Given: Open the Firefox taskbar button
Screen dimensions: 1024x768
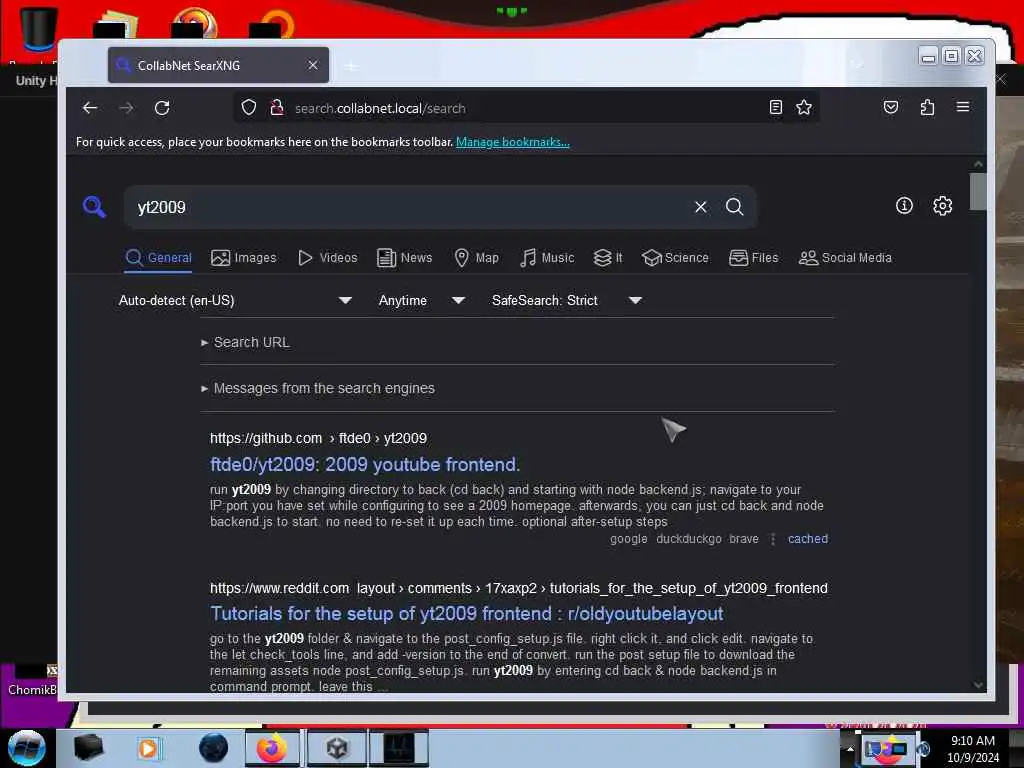Looking at the screenshot, I should 272,748.
